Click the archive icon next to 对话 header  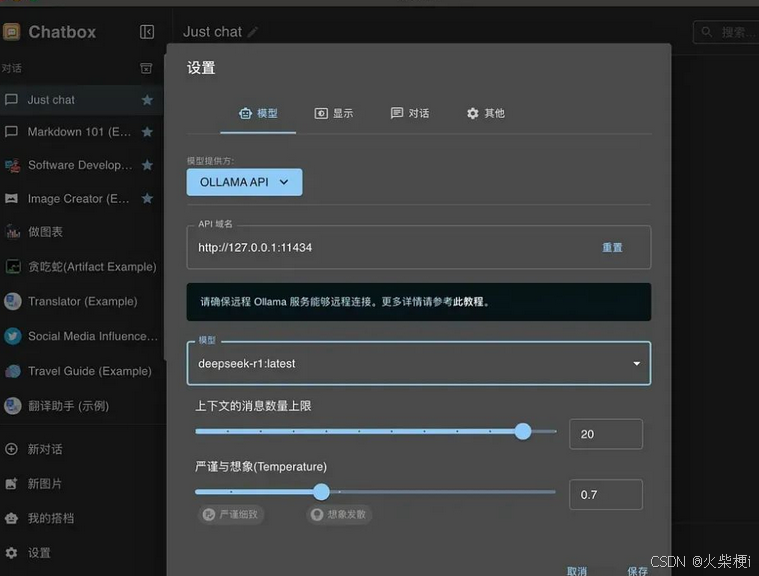146,68
